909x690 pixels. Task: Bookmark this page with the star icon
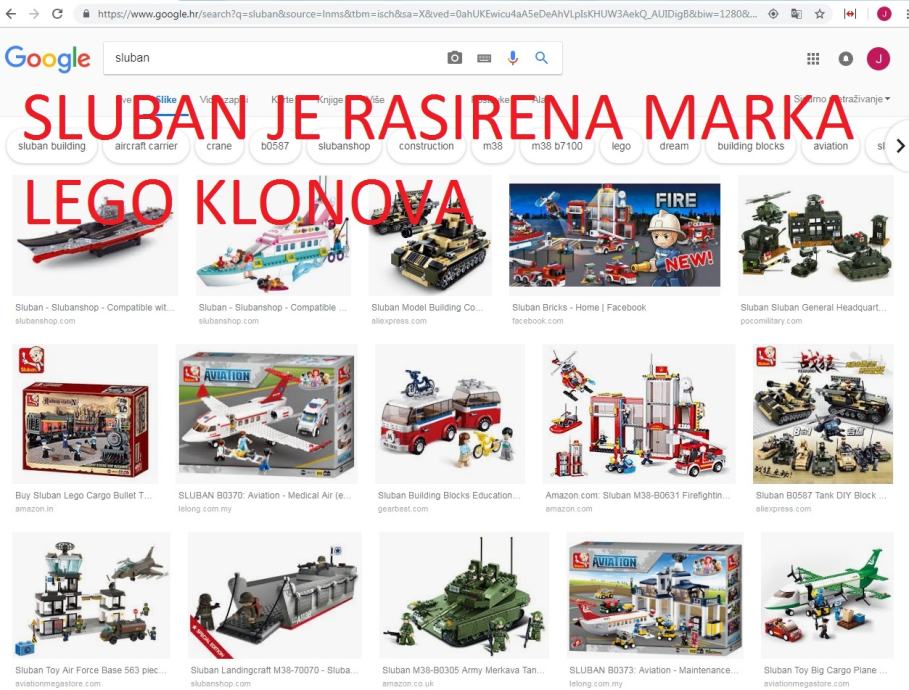click(819, 14)
